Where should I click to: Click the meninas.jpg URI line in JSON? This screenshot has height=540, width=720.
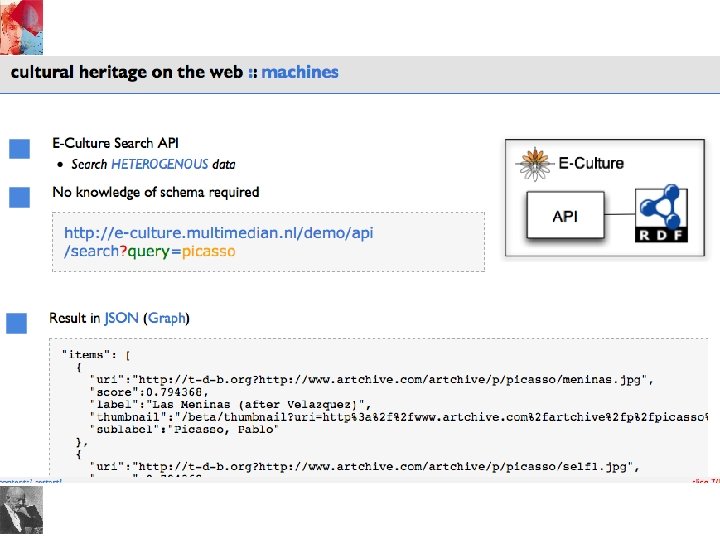pos(372,379)
